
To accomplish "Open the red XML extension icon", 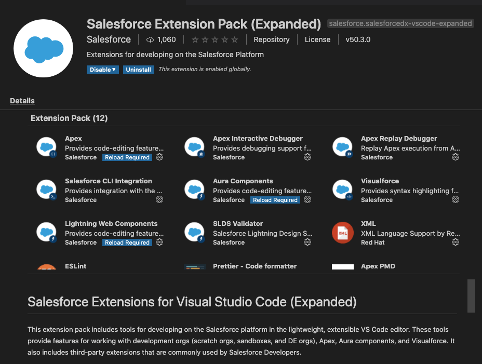I will [x=343, y=233].
